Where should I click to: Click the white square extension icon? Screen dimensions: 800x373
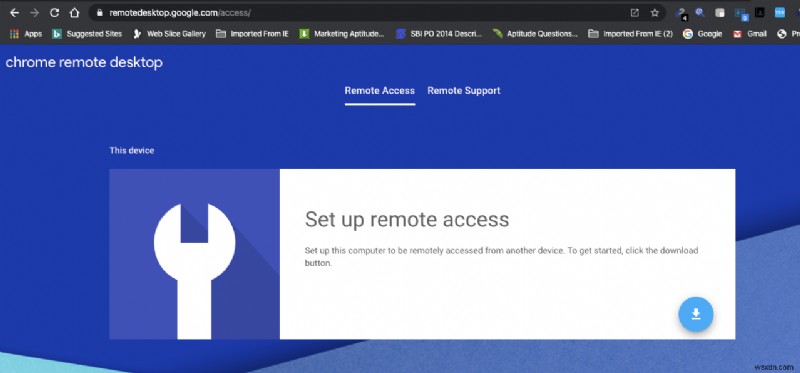(719, 13)
